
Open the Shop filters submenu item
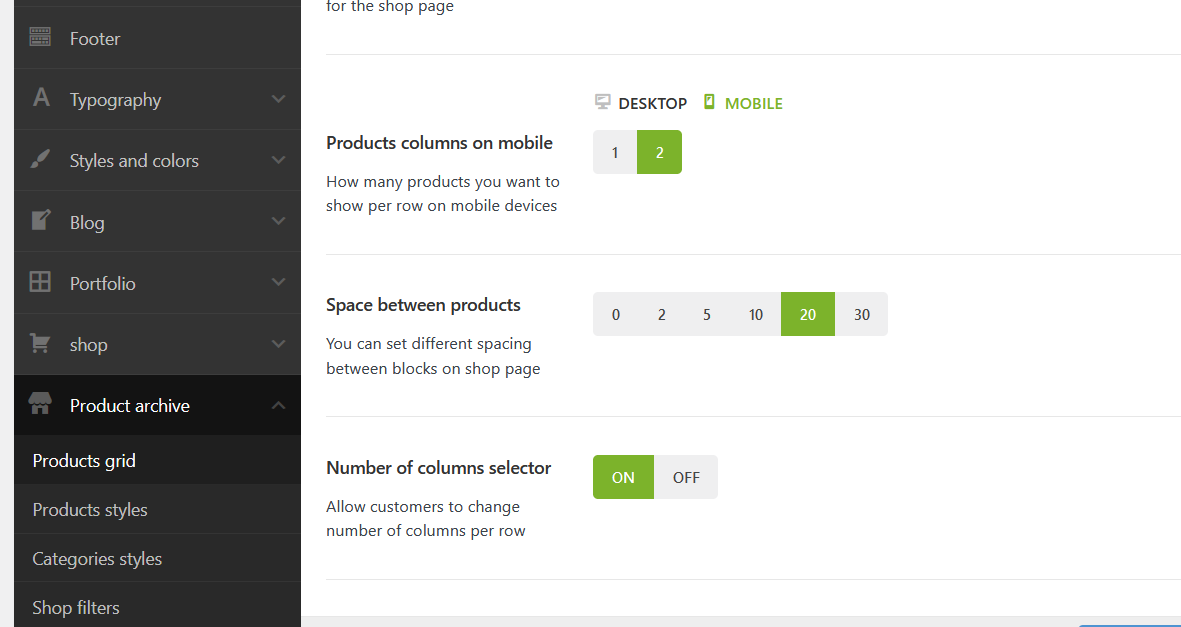(76, 607)
